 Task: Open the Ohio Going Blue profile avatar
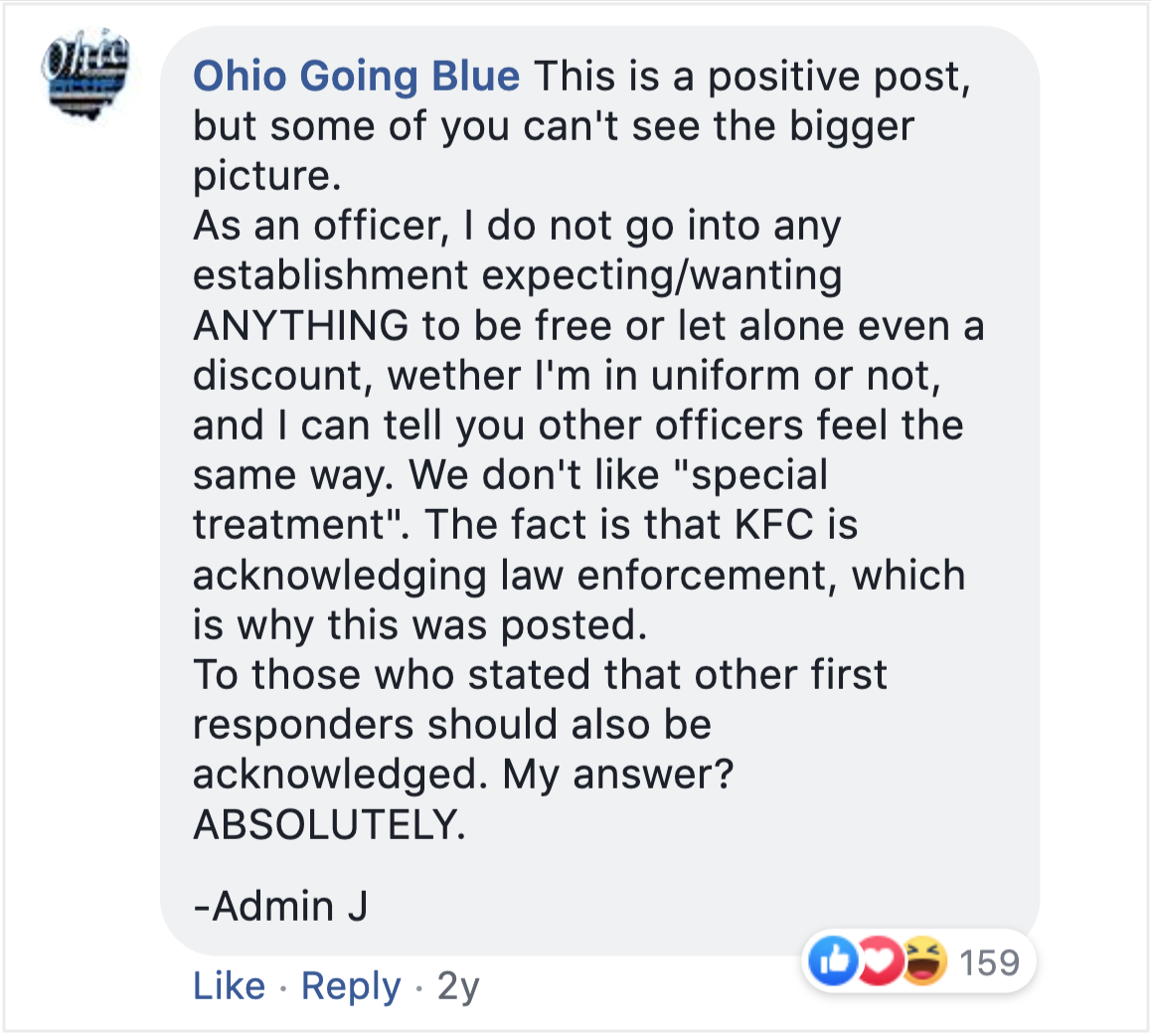coord(85,75)
